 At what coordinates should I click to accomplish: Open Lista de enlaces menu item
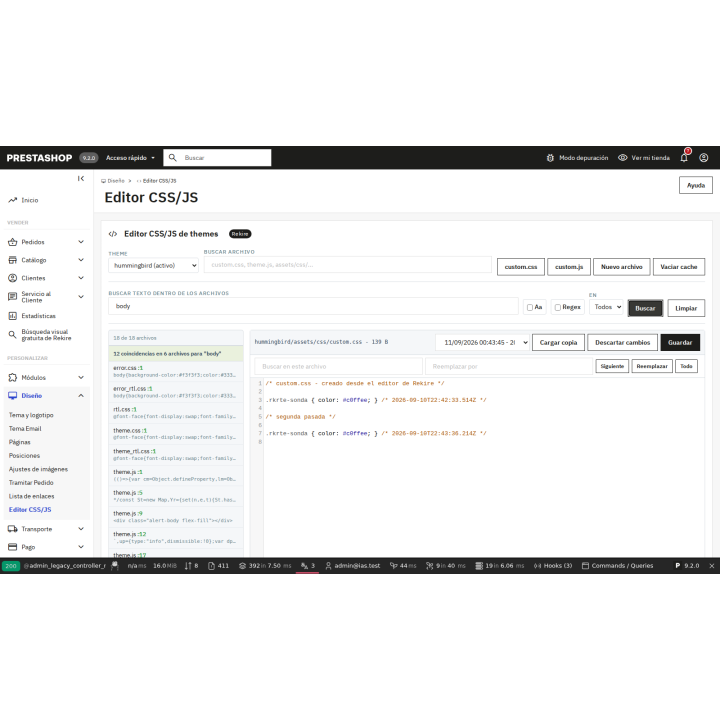tap(31, 496)
